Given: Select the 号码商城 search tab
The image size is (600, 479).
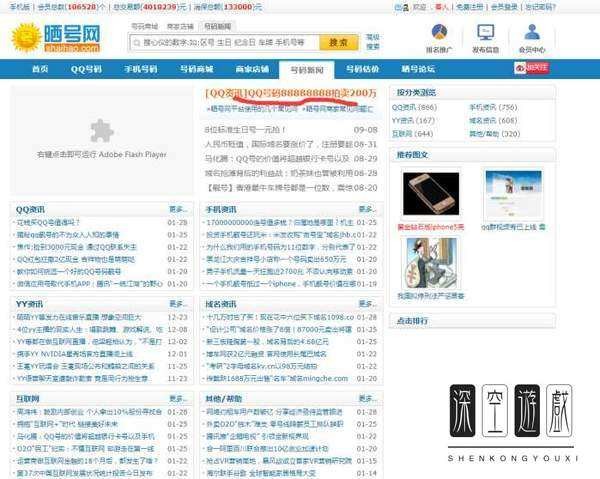Looking at the screenshot, I should [144, 26].
